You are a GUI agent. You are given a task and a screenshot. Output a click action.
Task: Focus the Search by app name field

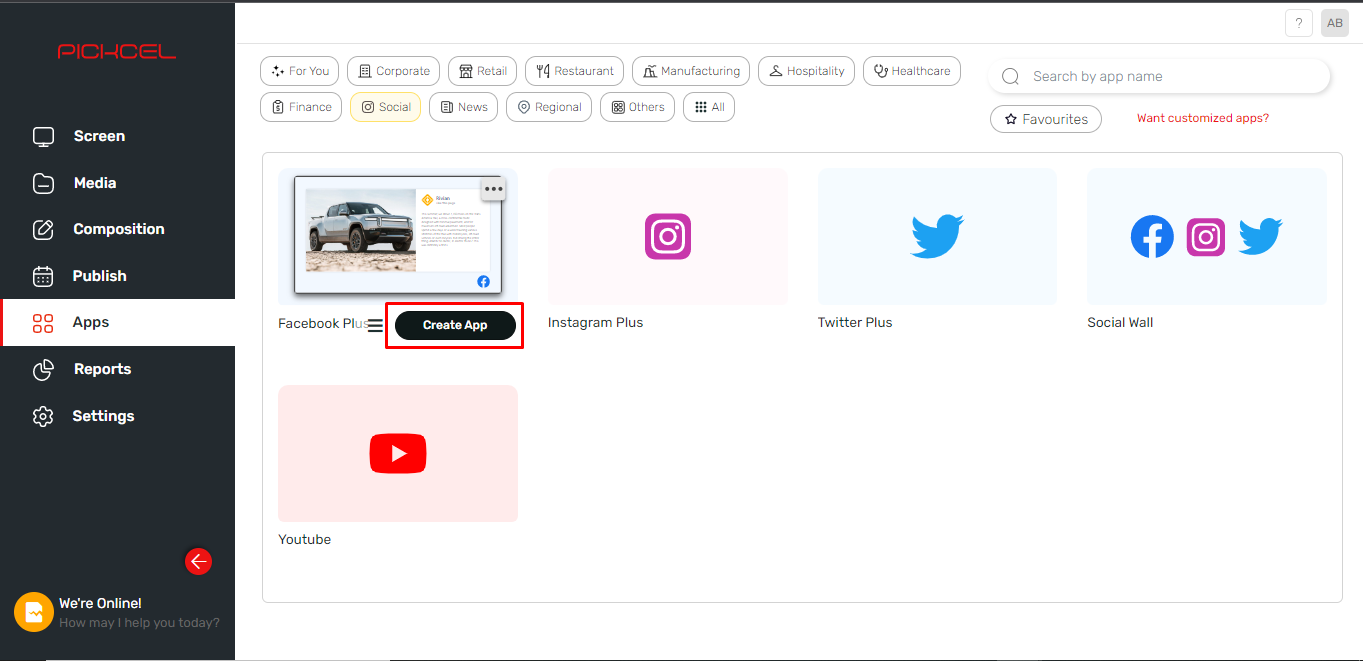[1159, 77]
